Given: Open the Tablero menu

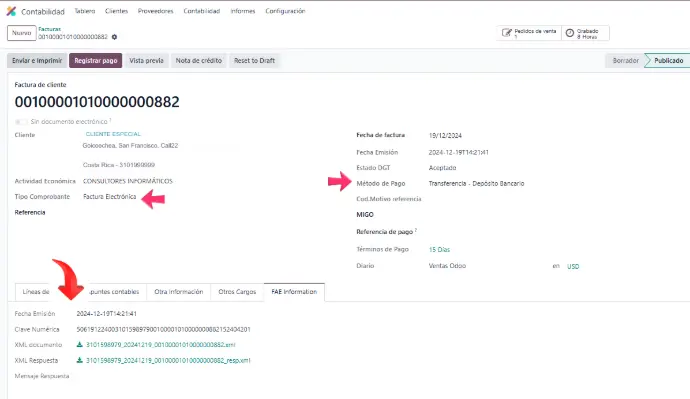Looking at the screenshot, I should [x=84, y=11].
